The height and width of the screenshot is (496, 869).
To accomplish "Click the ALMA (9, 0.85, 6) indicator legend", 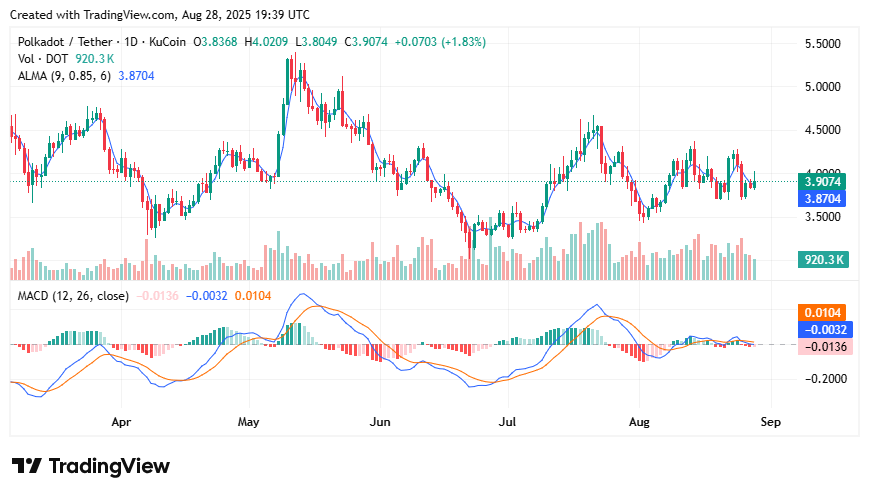I will (64, 76).
